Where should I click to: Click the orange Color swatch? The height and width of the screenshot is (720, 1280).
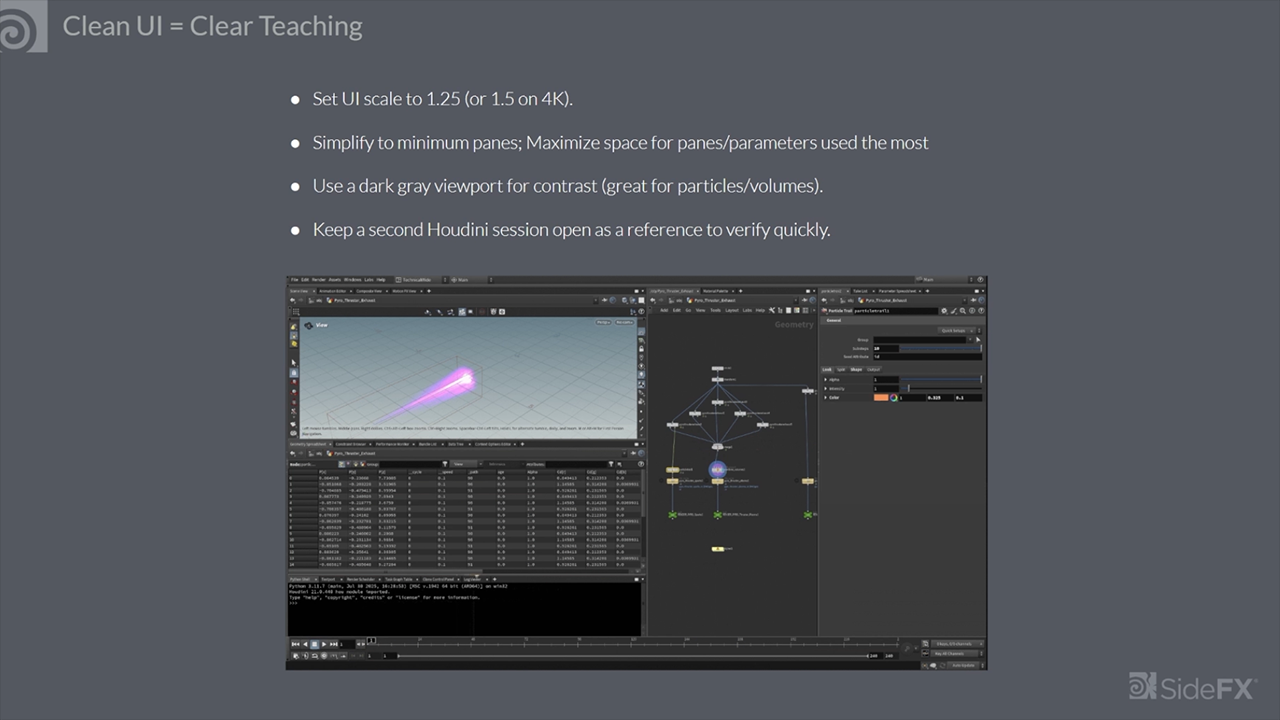pyautogui.click(x=880, y=398)
